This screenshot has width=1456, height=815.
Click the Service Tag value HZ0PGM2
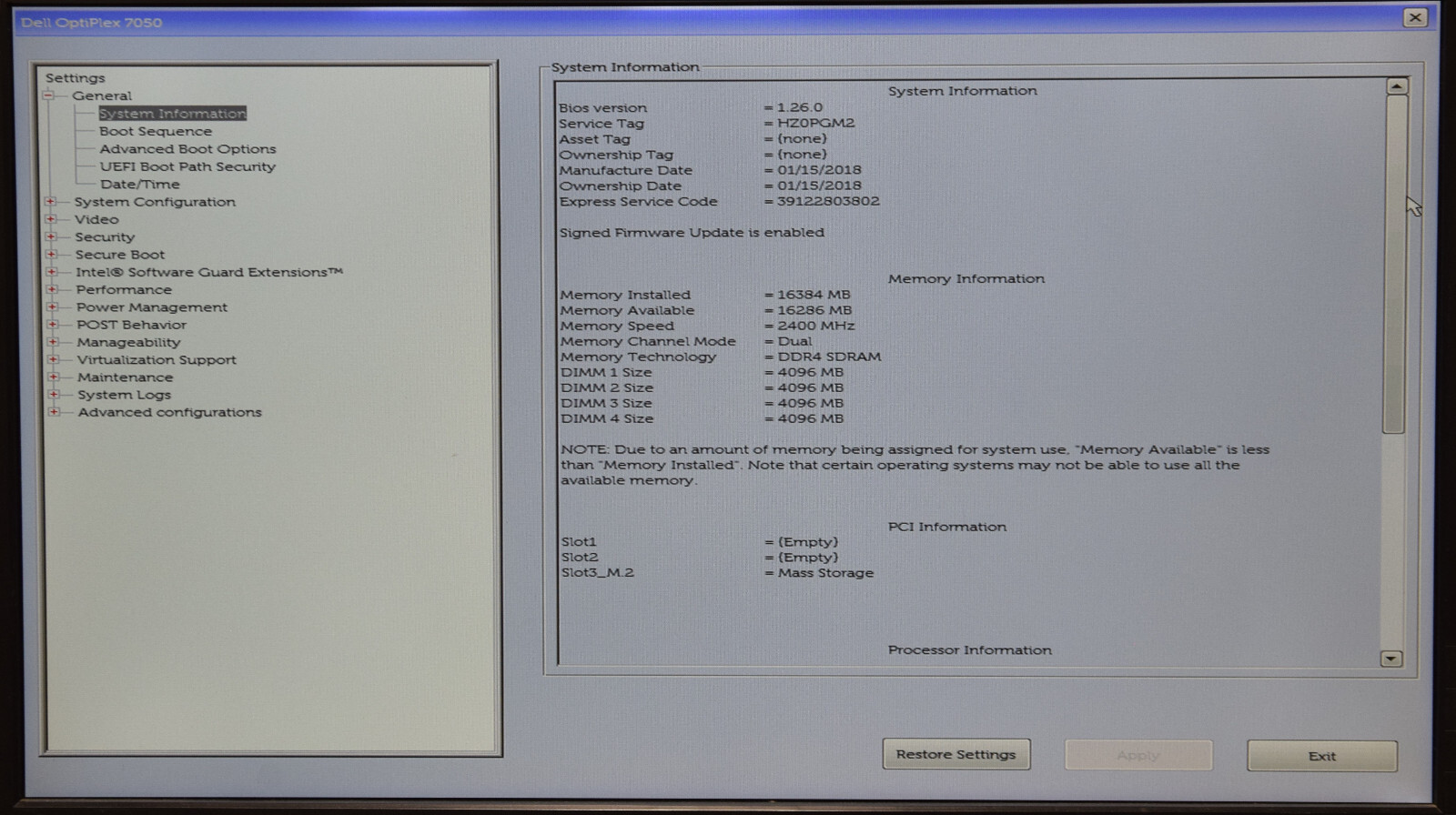816,123
